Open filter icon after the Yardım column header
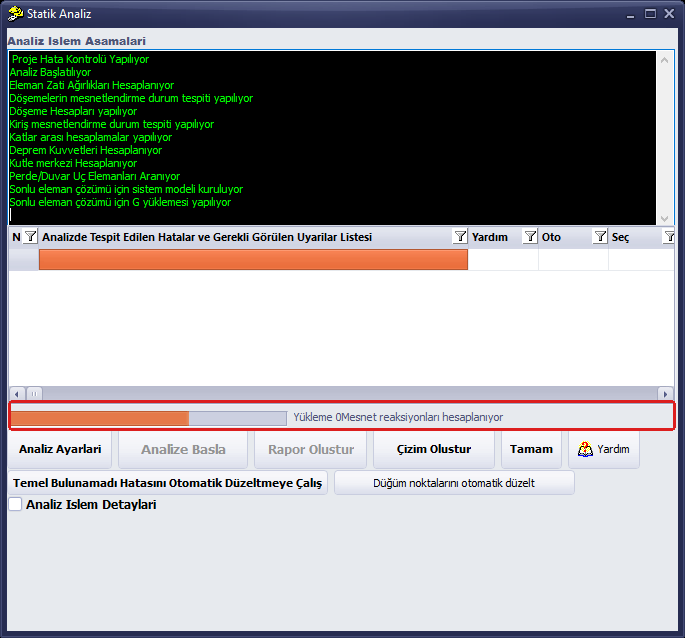Viewport: 685px width, 638px height. point(530,237)
